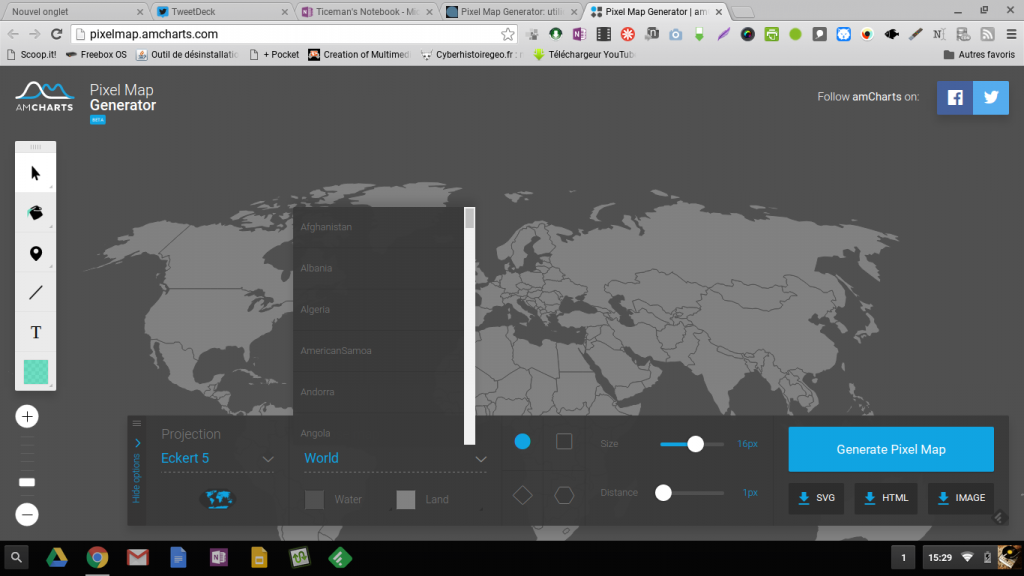This screenshot has height=576, width=1024.
Task: Open the World map dropdown
Action: point(395,459)
